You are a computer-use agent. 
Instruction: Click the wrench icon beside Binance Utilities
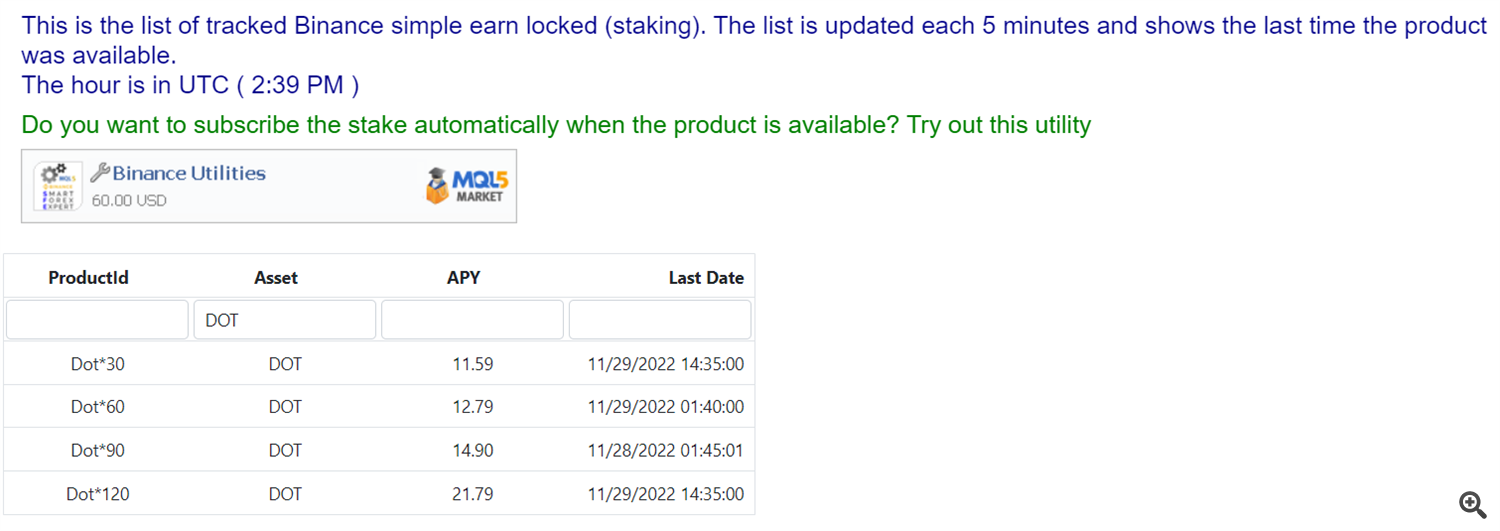tap(99, 173)
